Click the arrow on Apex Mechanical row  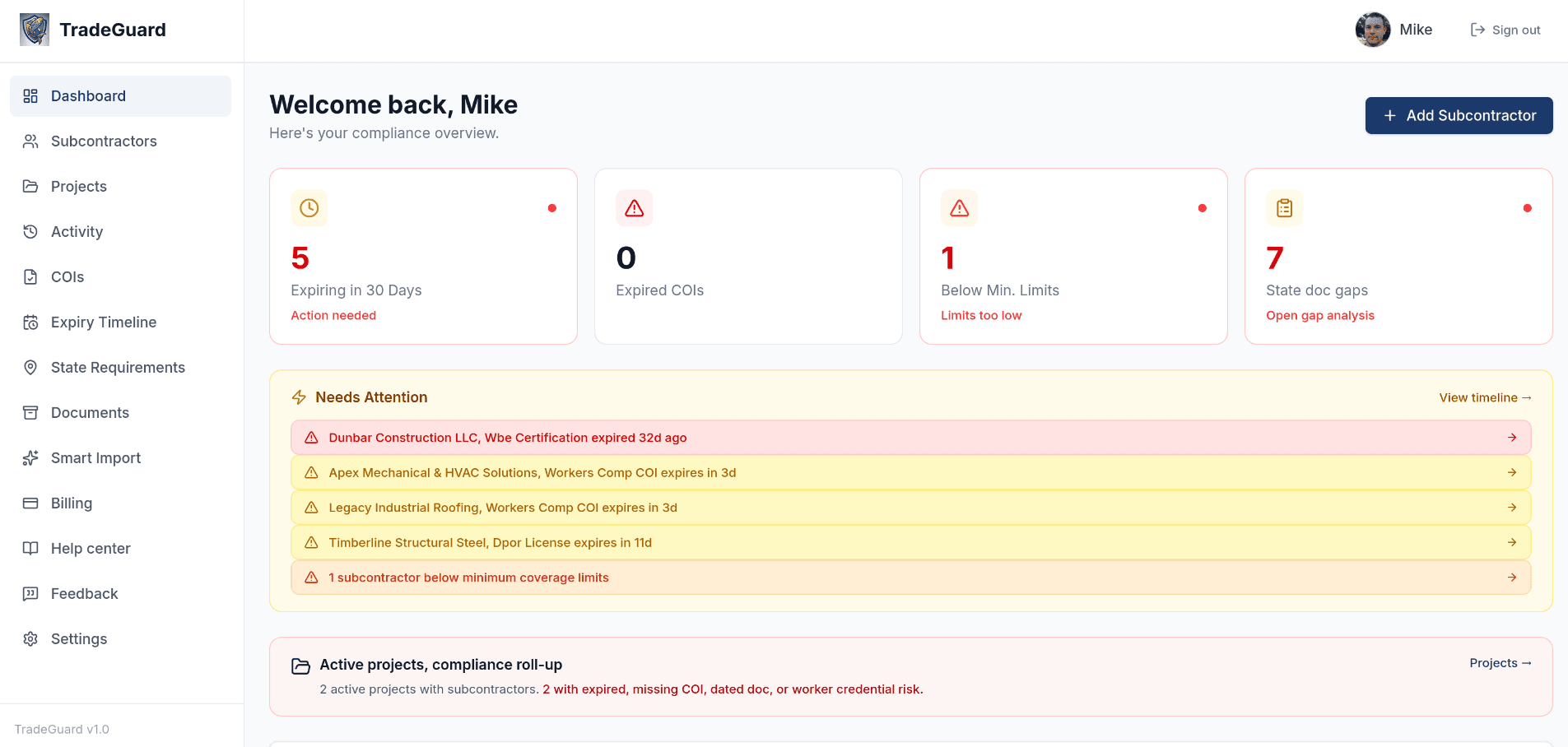pos(1512,473)
